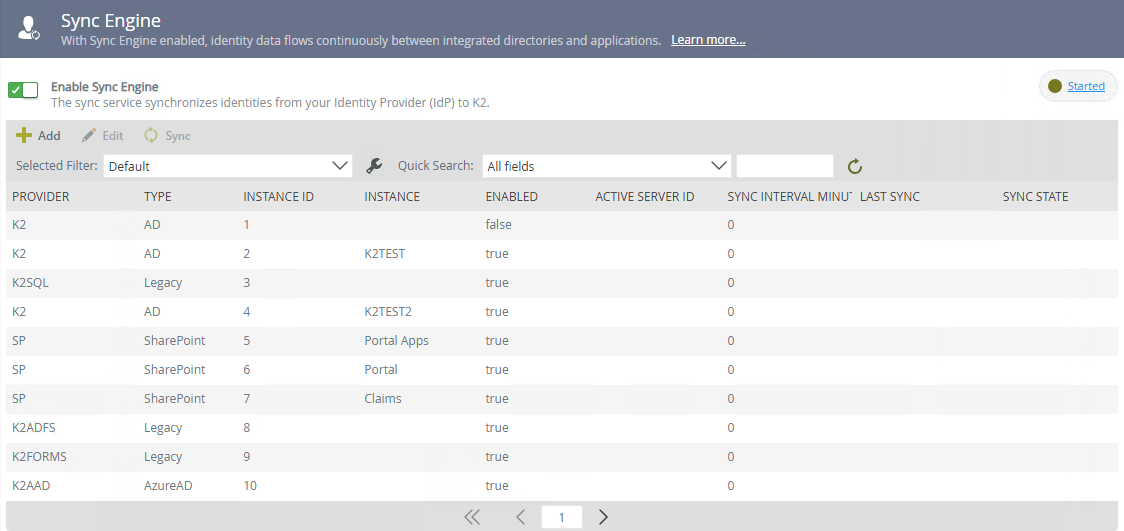
Task: Sort by SYNC STATE column header
Action: [x=1036, y=197]
